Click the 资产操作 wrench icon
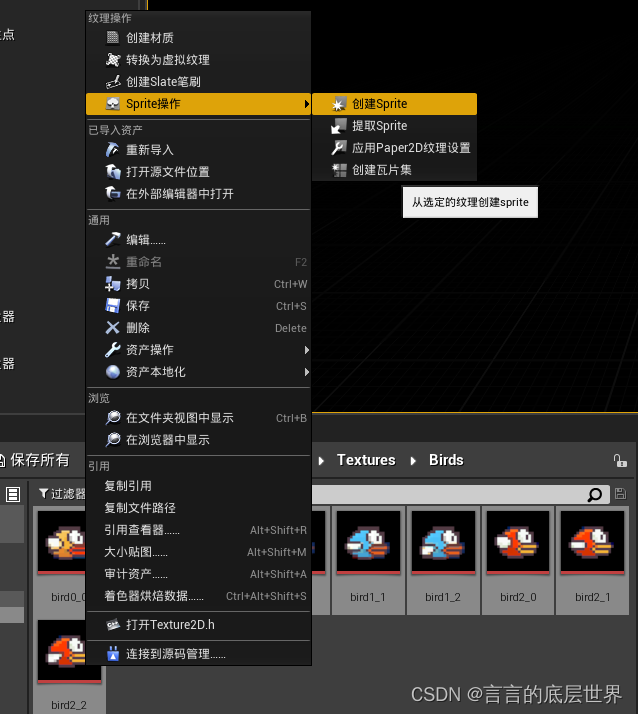The image size is (638, 714). pos(112,350)
